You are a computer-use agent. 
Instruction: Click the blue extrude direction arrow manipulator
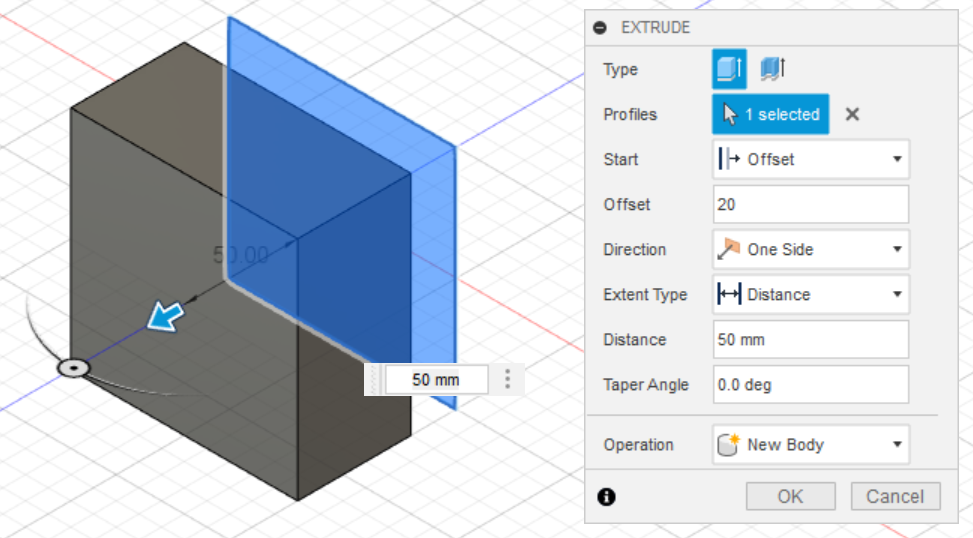[165, 316]
